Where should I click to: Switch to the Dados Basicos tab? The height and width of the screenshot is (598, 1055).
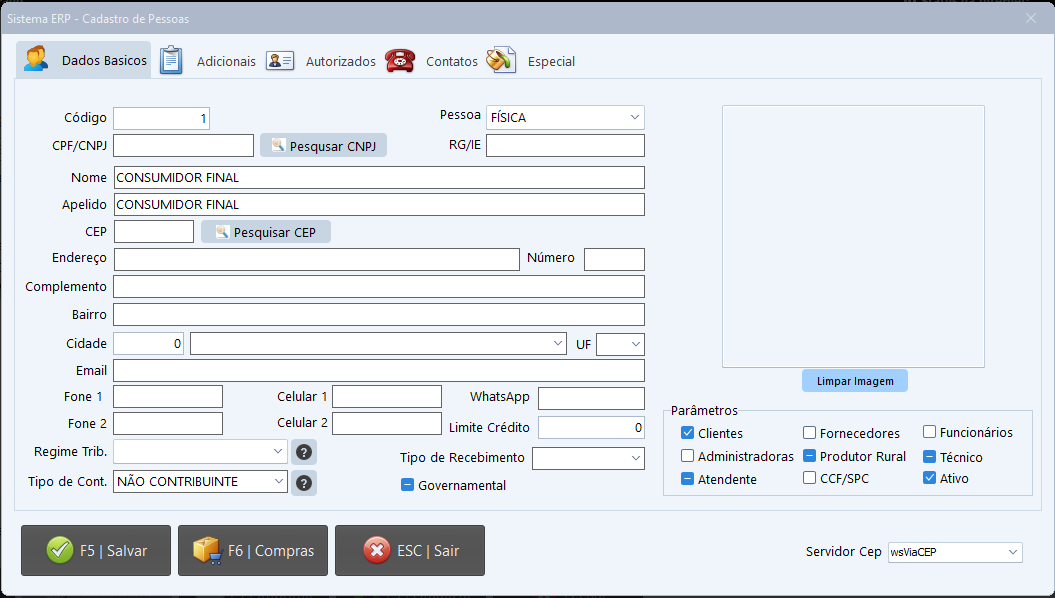84,60
